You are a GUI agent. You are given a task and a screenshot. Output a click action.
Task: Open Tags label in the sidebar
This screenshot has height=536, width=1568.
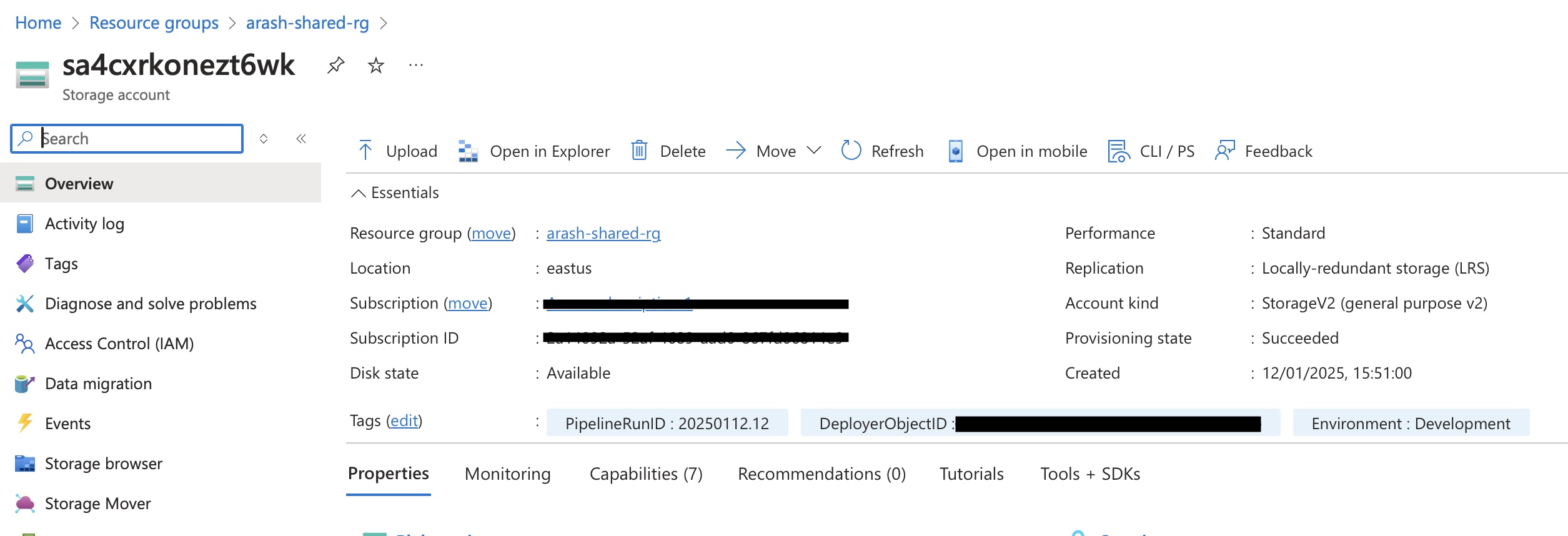point(61,264)
